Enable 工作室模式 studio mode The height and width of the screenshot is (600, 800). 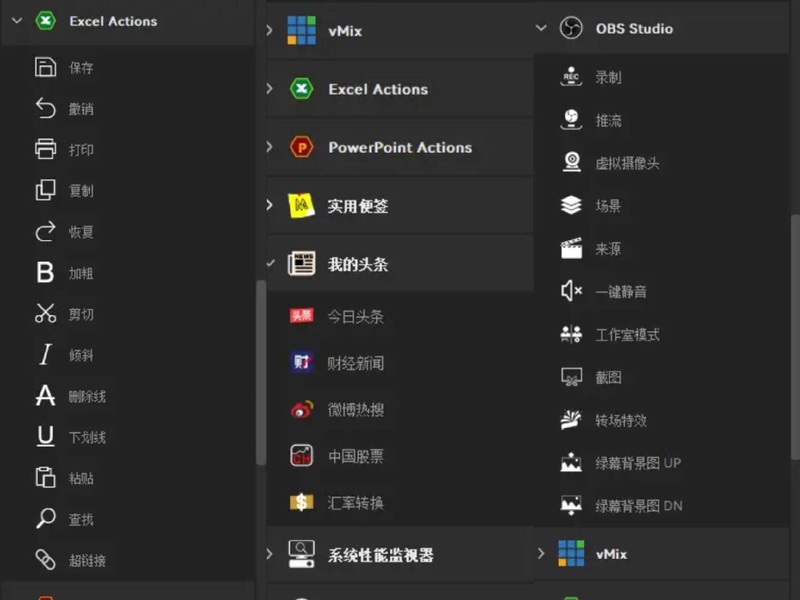point(572,334)
